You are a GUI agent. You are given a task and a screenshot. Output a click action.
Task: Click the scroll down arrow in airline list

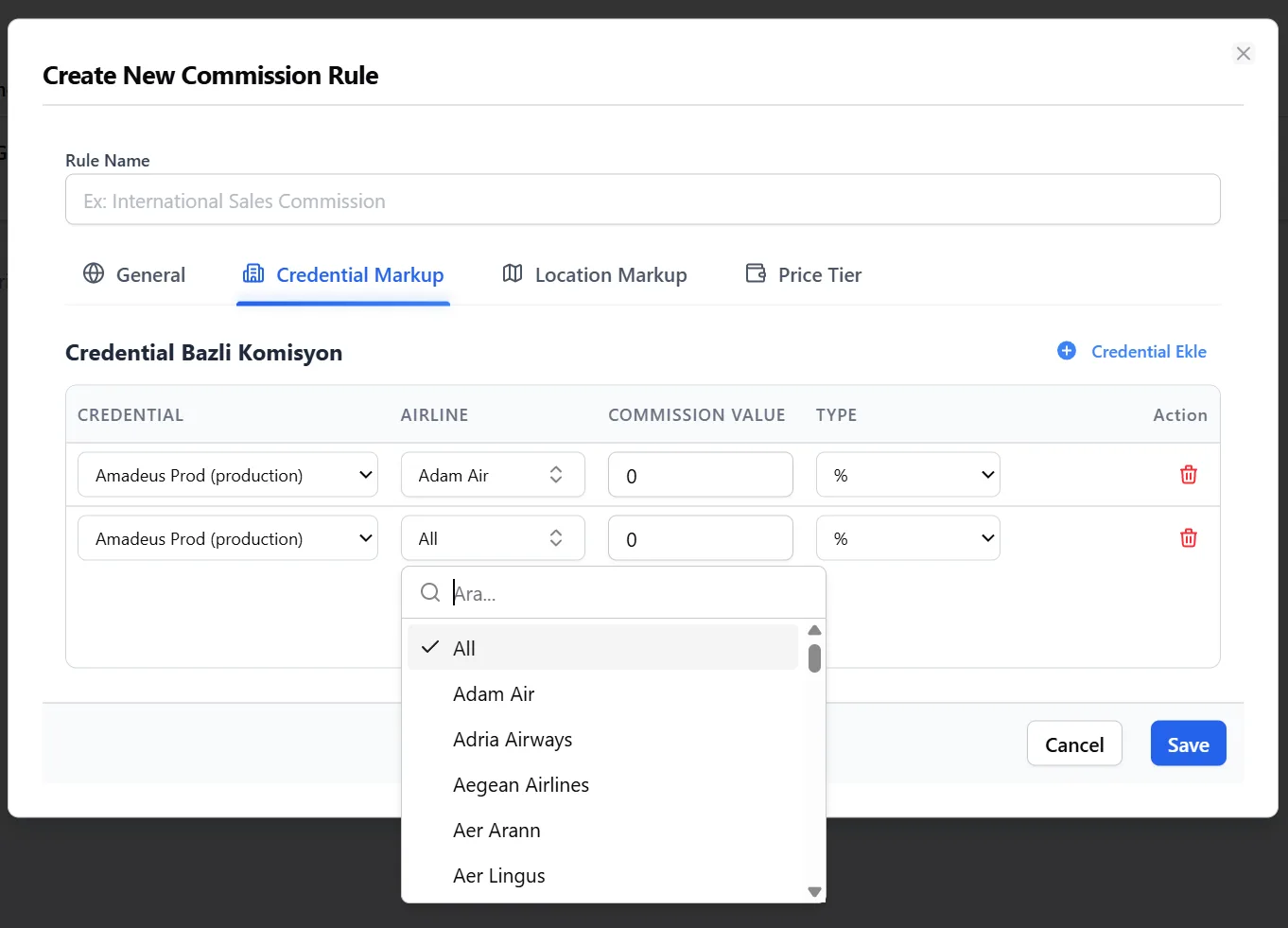click(814, 891)
